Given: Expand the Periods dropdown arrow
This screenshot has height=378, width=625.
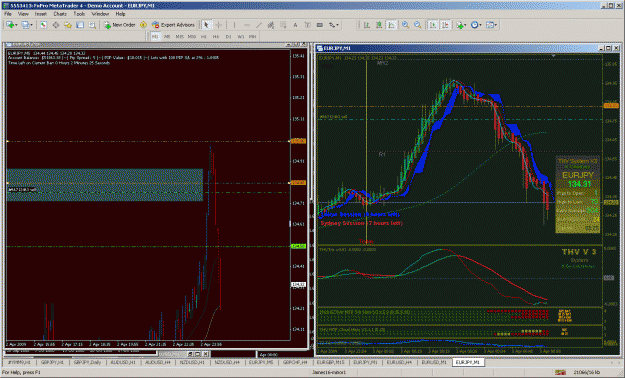Looking at the screenshot, I should click(x=480, y=25).
